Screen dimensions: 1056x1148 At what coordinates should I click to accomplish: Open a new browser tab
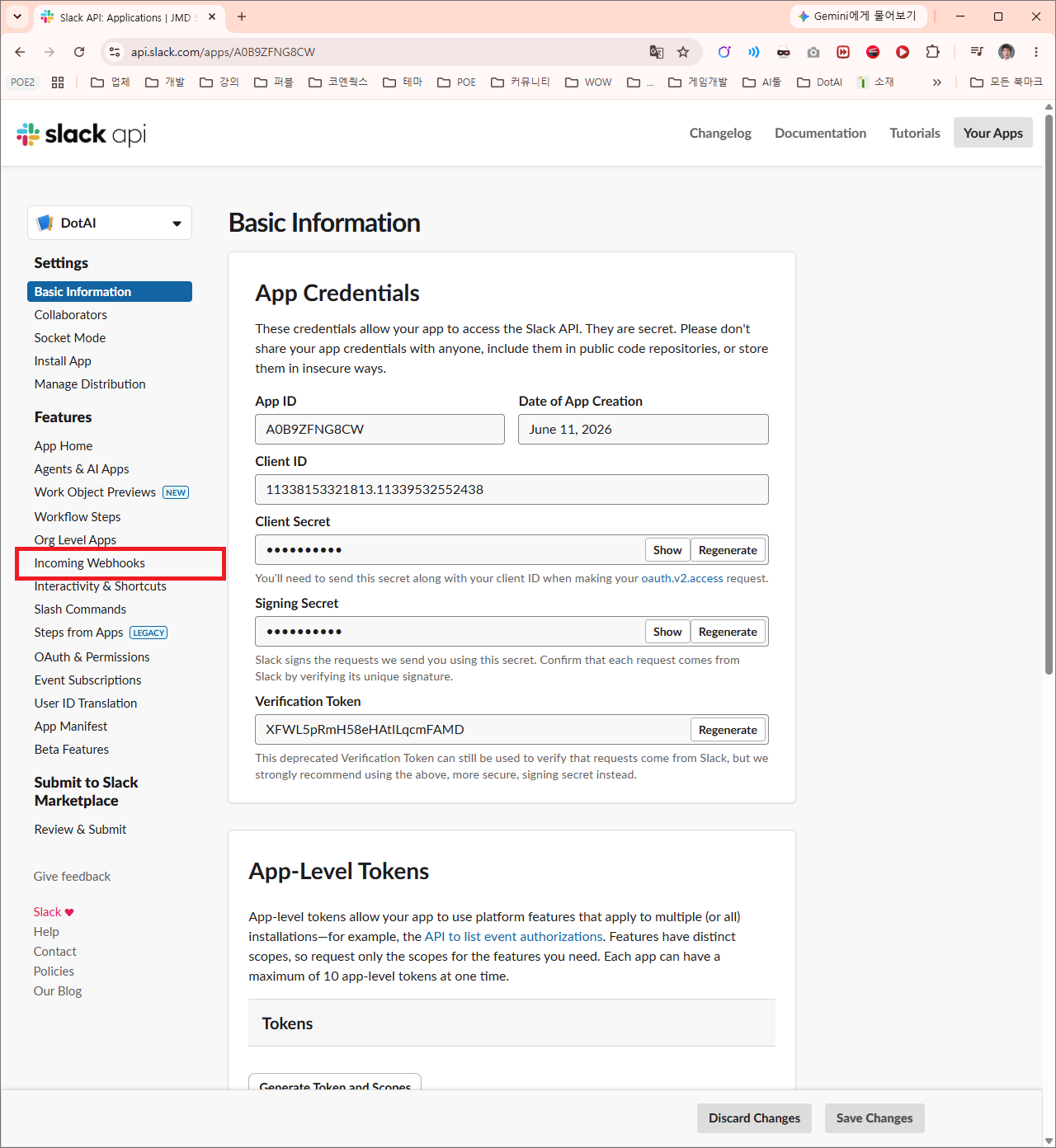point(242,16)
